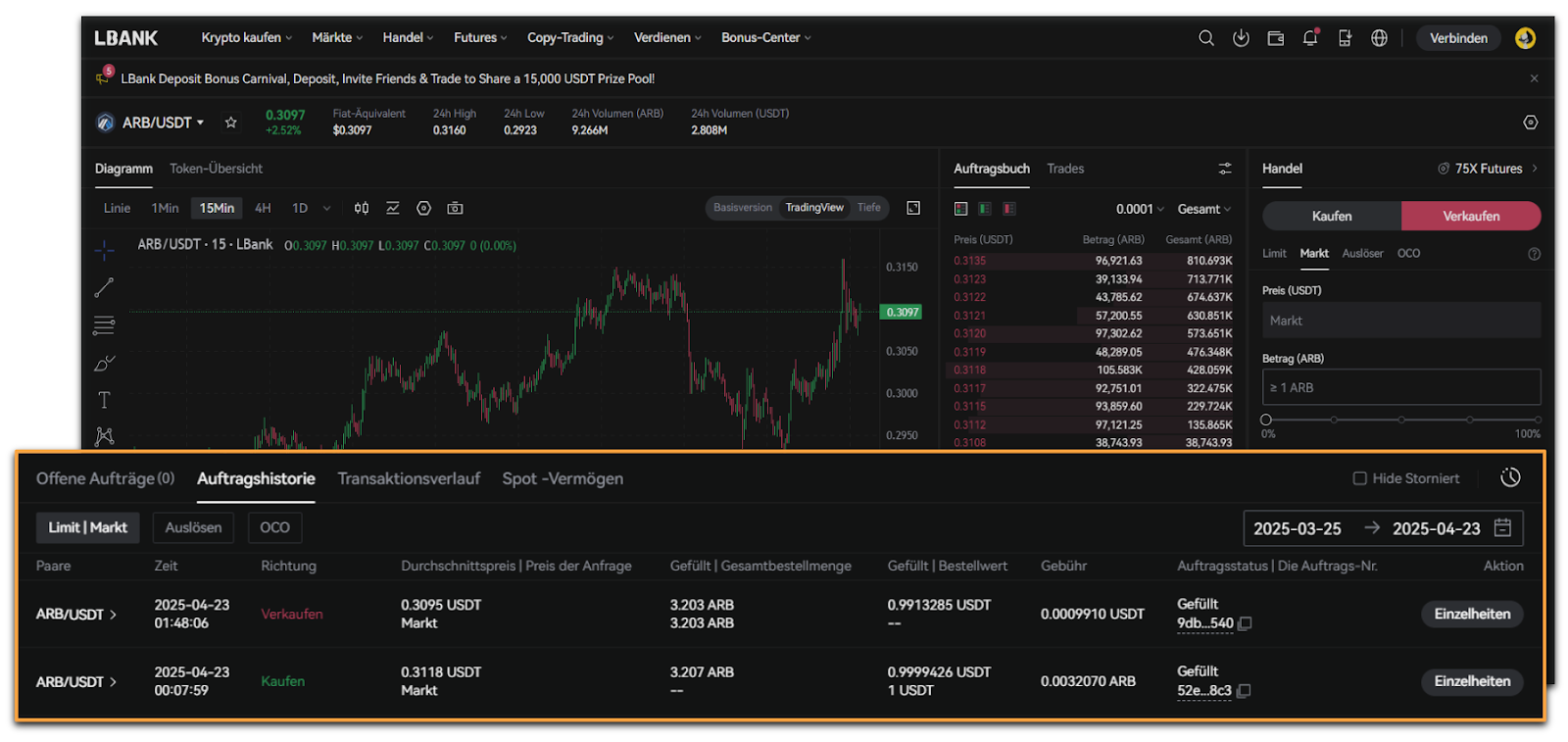Open chart settings hexagon icon
This screenshot has height=742, width=1568.
[423, 208]
